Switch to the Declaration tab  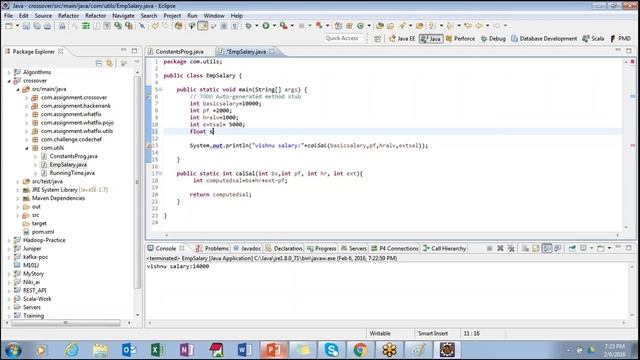tap(284, 248)
